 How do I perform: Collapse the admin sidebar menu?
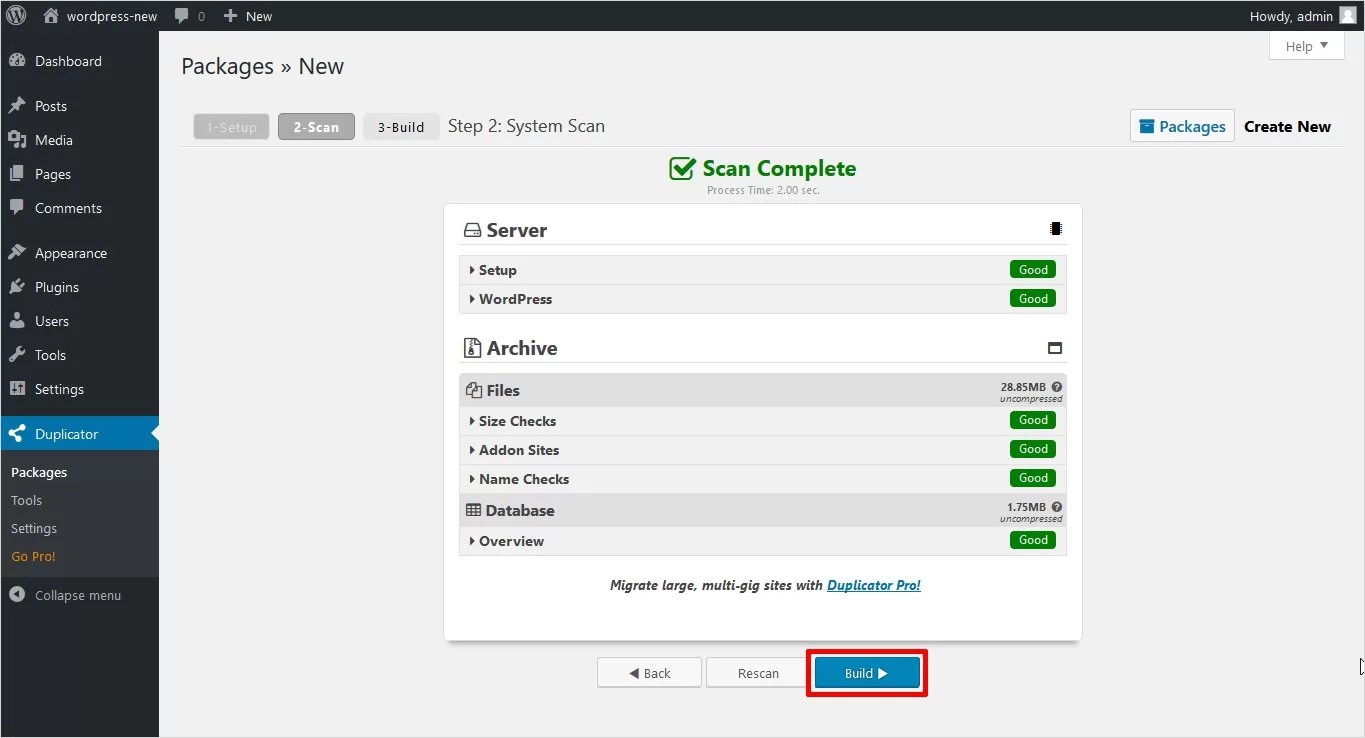pos(68,595)
